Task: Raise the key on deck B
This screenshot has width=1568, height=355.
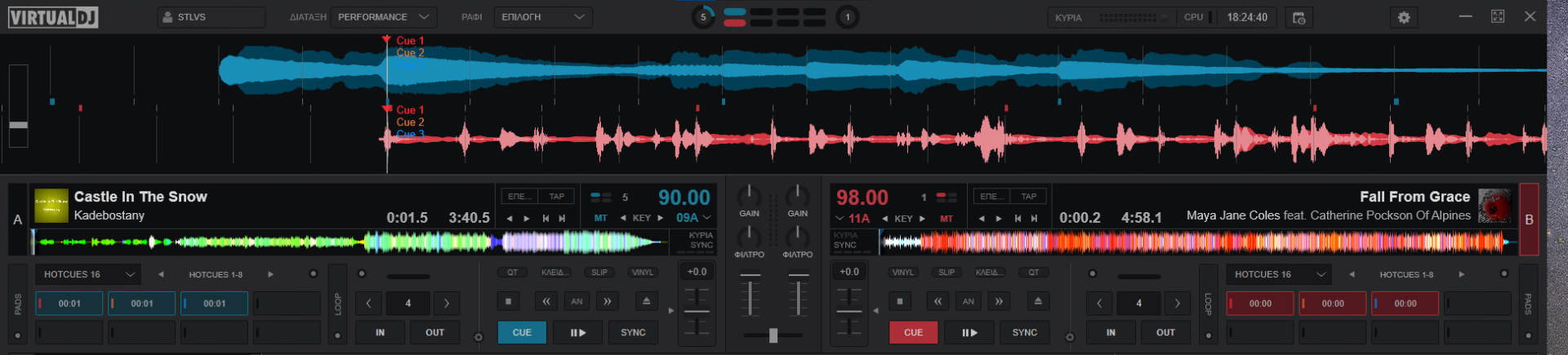Action: point(922,218)
